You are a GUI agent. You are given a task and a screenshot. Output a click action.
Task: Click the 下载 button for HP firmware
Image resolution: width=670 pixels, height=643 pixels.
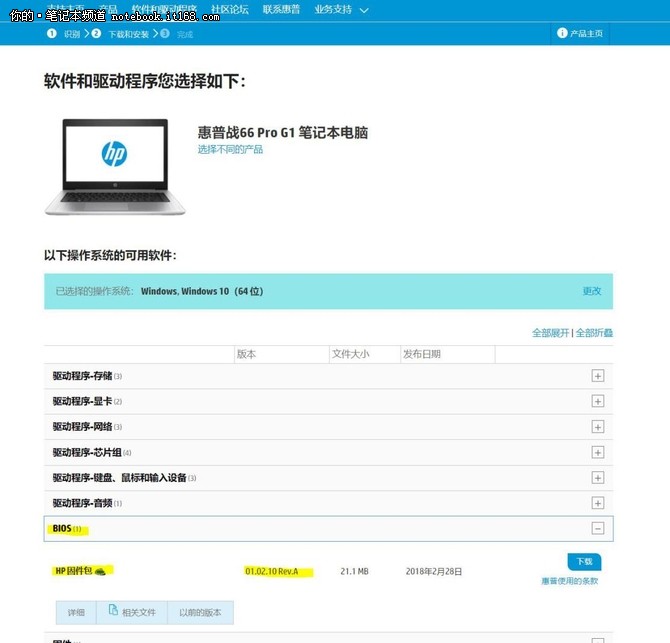(584, 561)
